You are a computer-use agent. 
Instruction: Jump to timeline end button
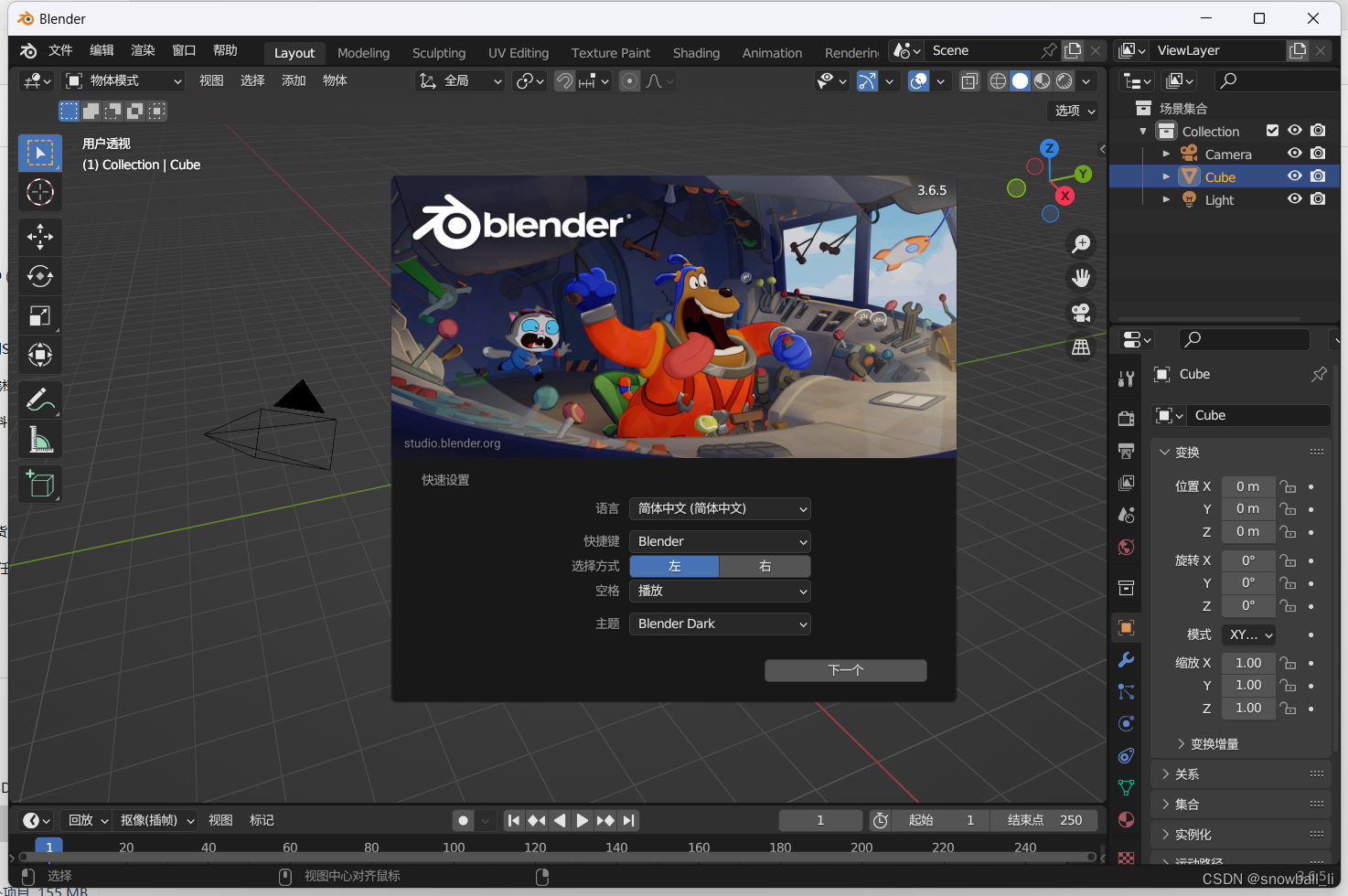point(628,821)
